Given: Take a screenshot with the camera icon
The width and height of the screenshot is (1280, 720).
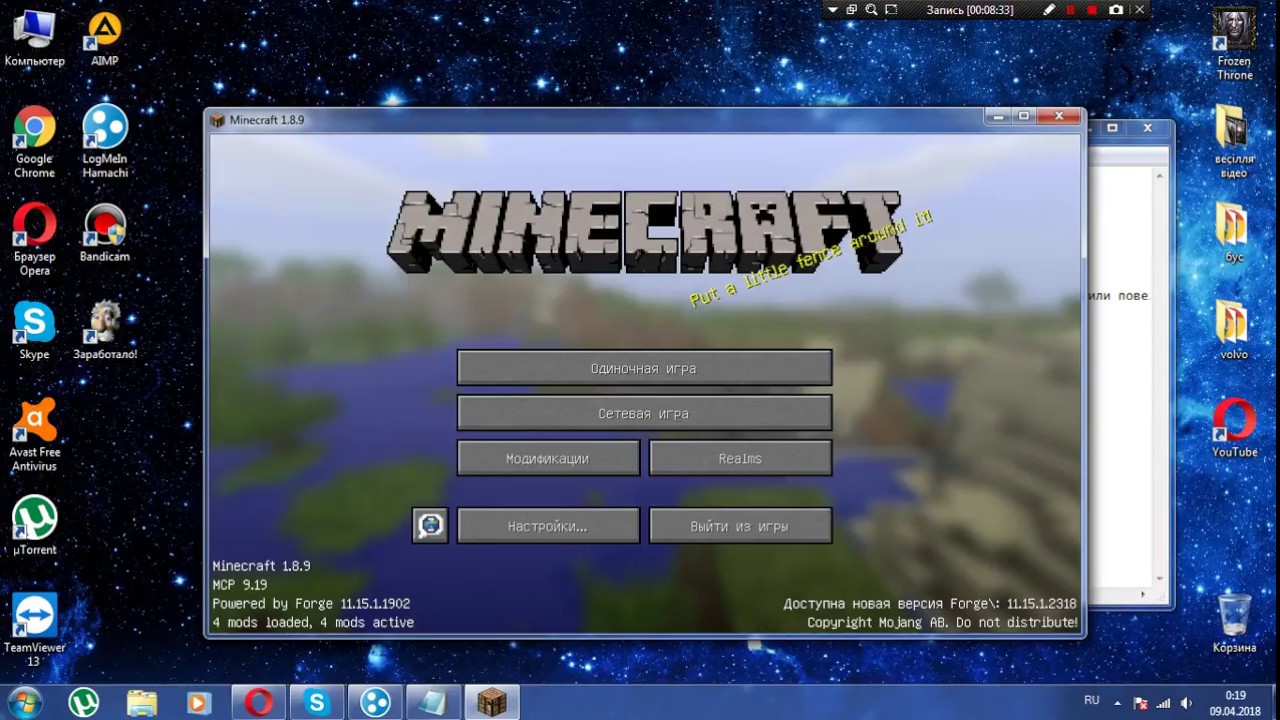Looking at the screenshot, I should click(1116, 10).
